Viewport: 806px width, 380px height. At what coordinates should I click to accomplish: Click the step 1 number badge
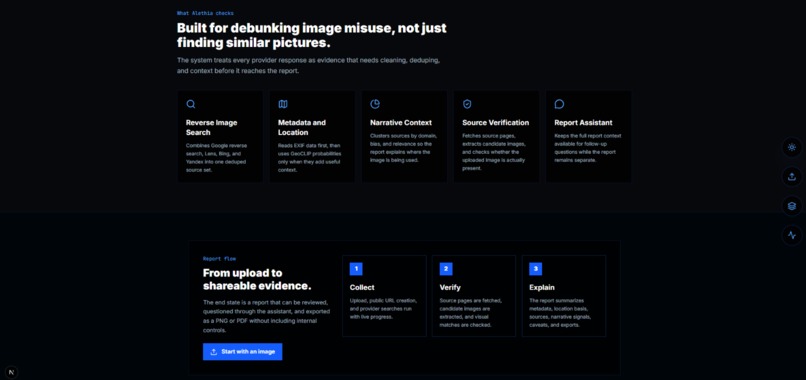[356, 269]
